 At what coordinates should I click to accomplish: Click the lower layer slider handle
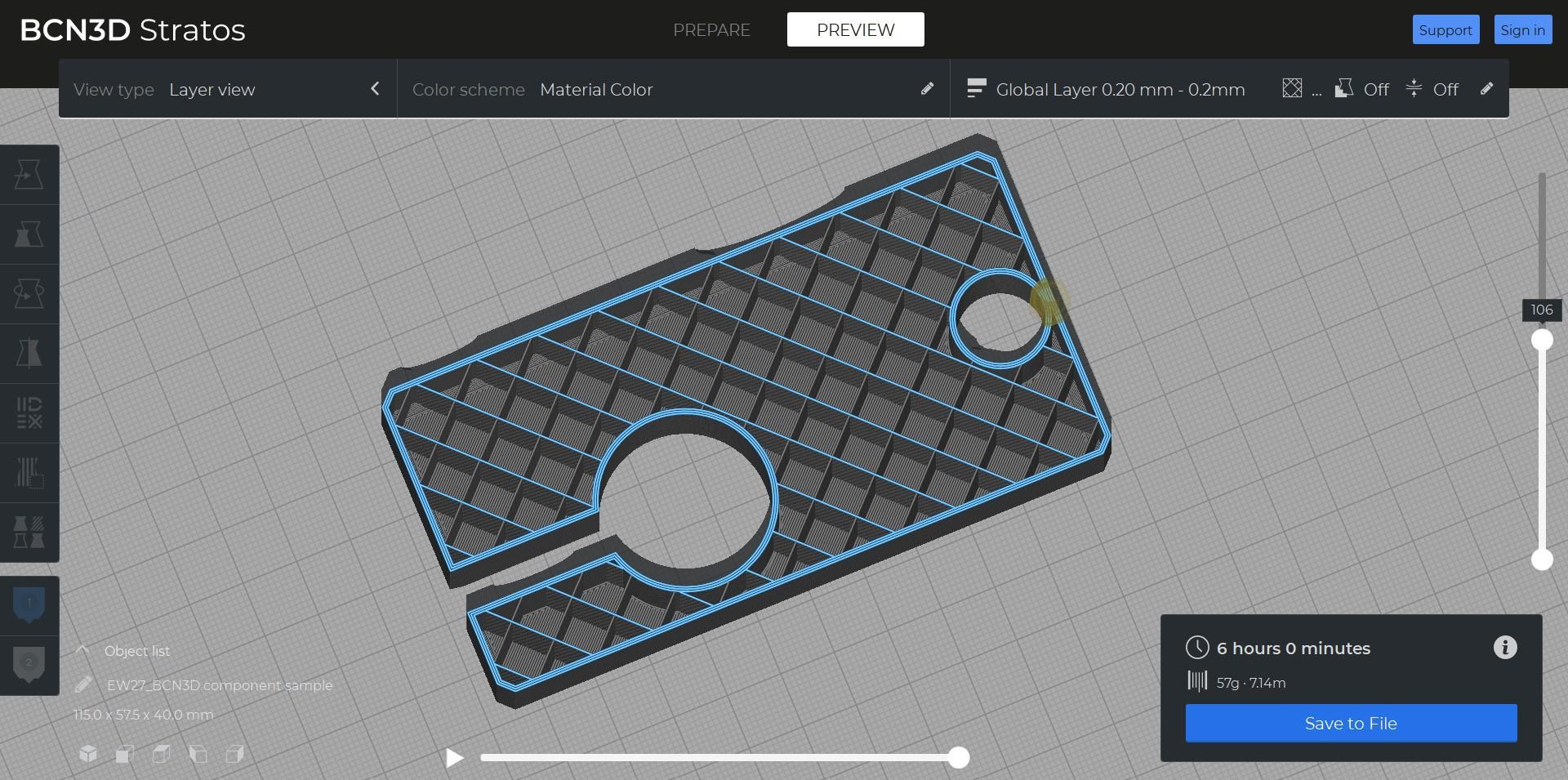pos(1542,559)
